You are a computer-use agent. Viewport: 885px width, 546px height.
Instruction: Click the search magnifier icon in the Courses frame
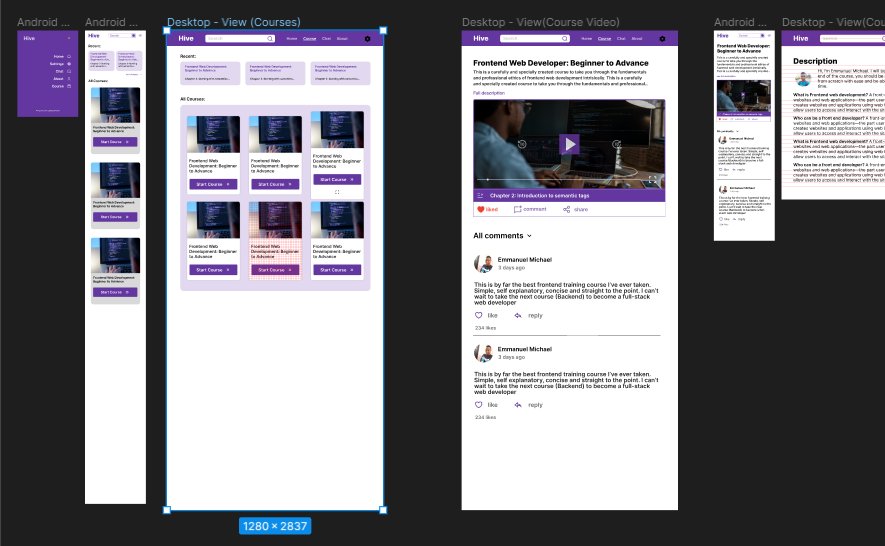(270, 38)
